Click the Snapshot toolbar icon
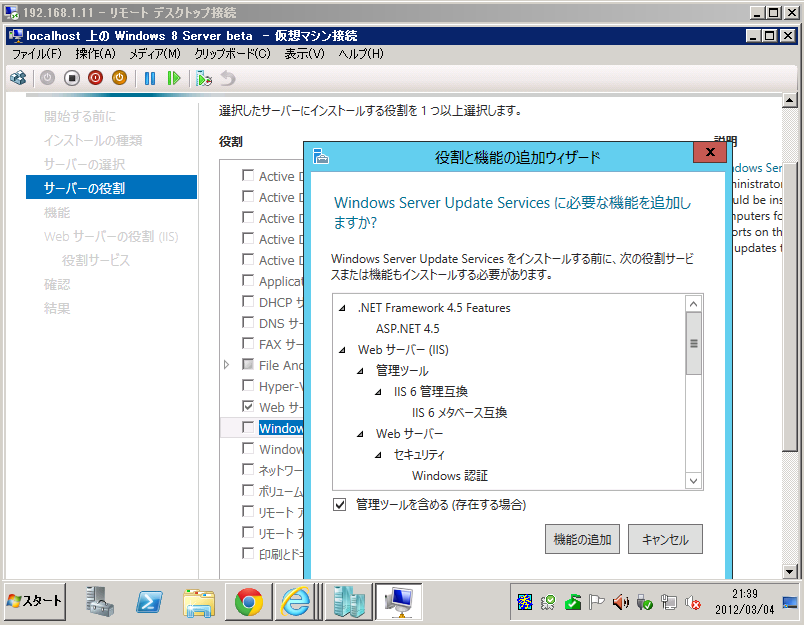Image resolution: width=804 pixels, height=625 pixels. click(x=204, y=78)
